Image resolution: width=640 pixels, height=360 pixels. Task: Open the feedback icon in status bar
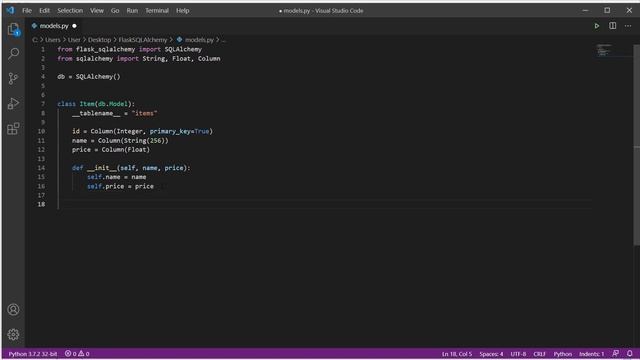click(x=616, y=353)
